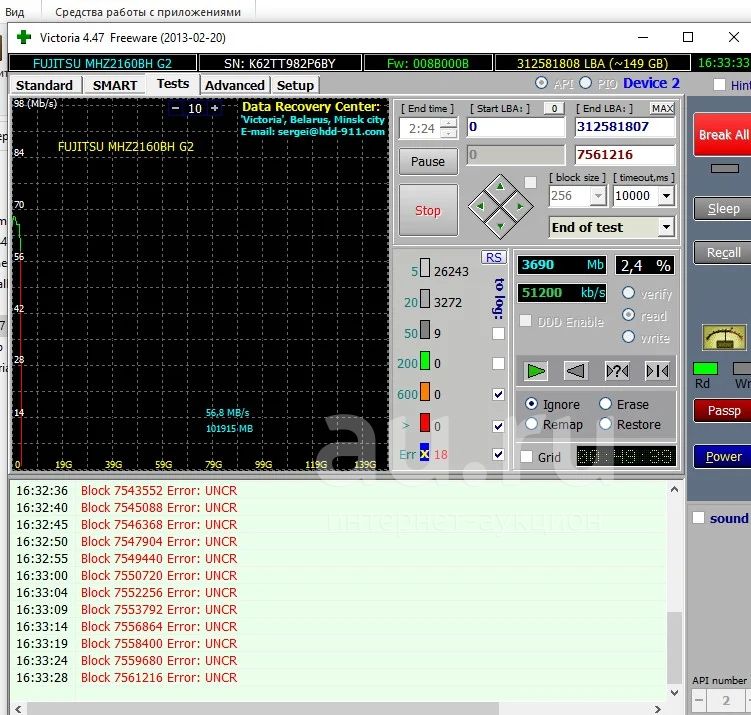Decrease the API number with minus button

699,700
